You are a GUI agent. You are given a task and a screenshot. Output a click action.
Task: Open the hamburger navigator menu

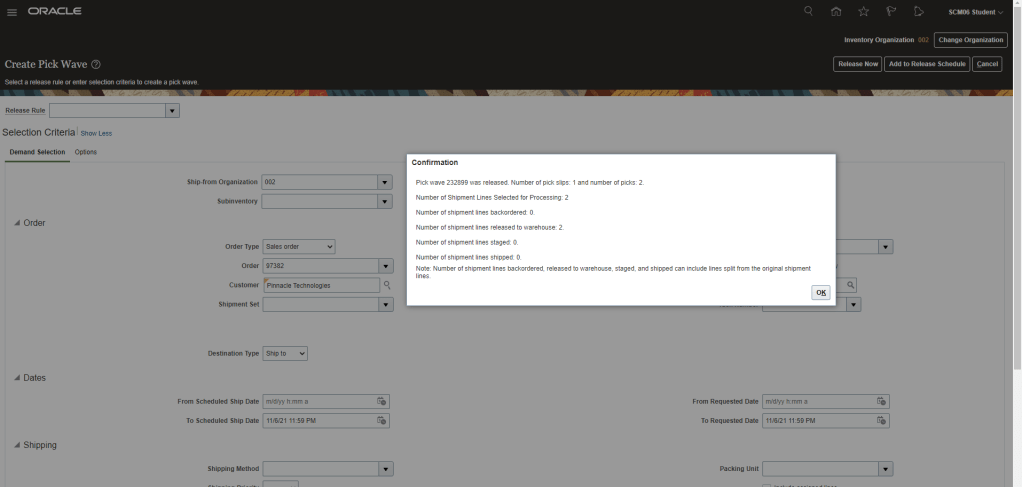coord(12,12)
